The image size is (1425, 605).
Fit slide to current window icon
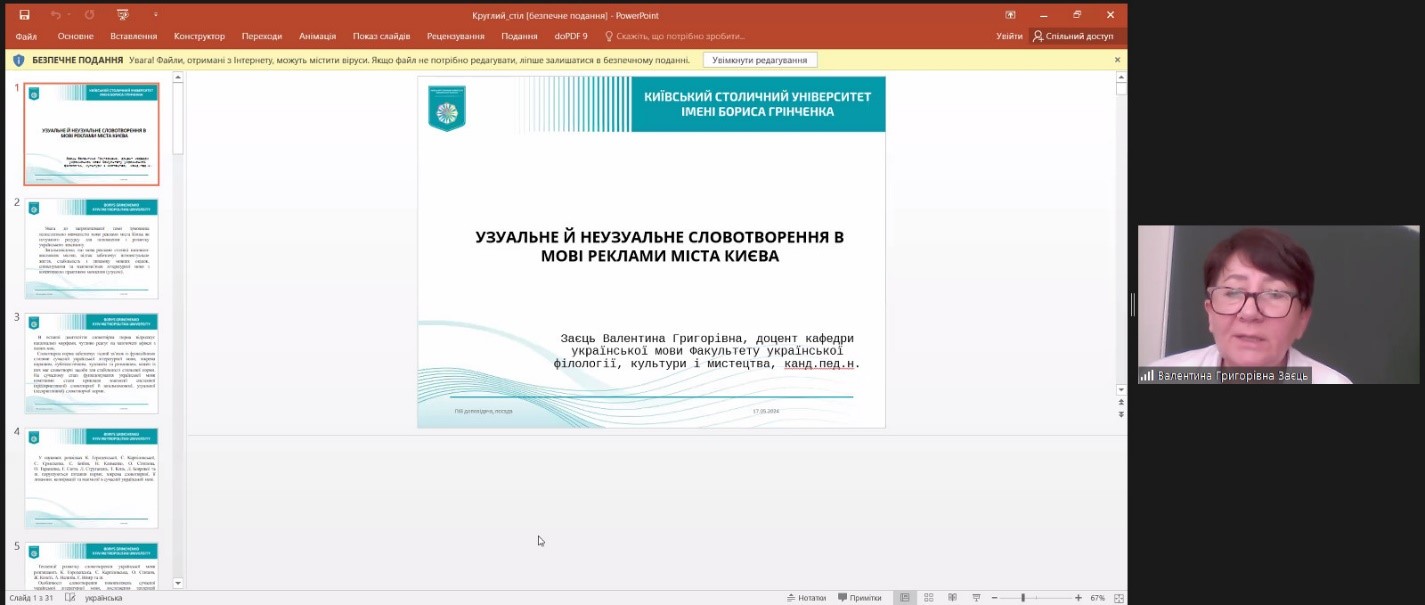pyautogui.click(x=1117, y=597)
